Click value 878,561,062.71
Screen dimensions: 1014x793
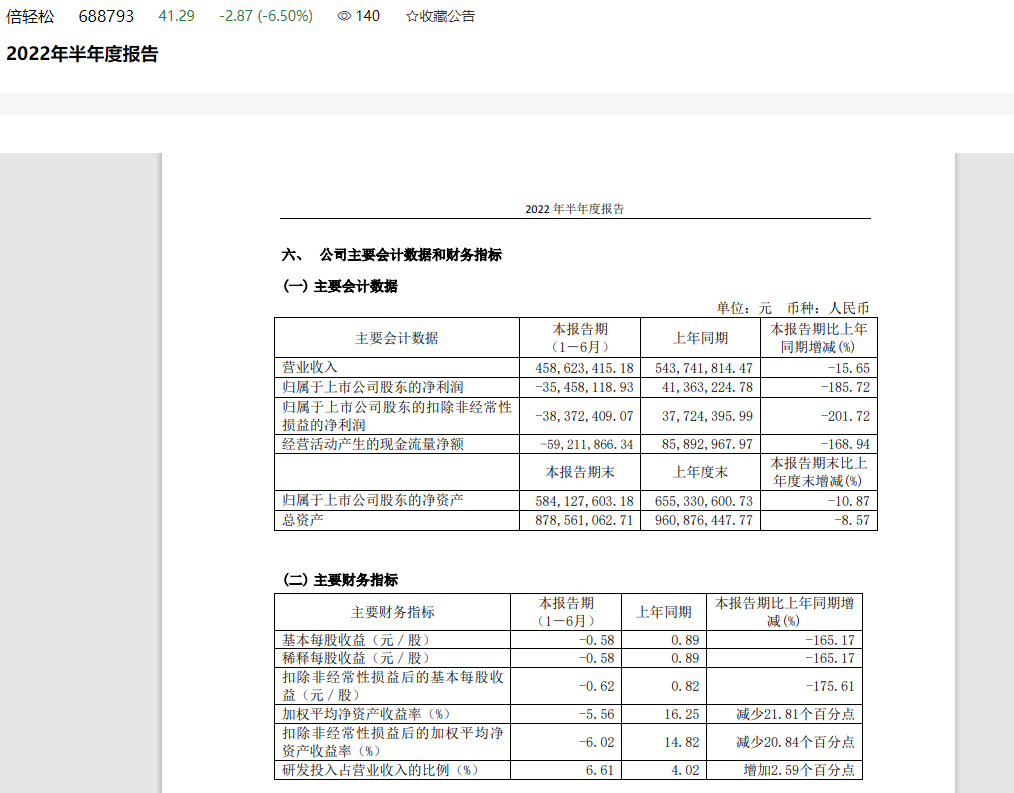(x=584, y=520)
